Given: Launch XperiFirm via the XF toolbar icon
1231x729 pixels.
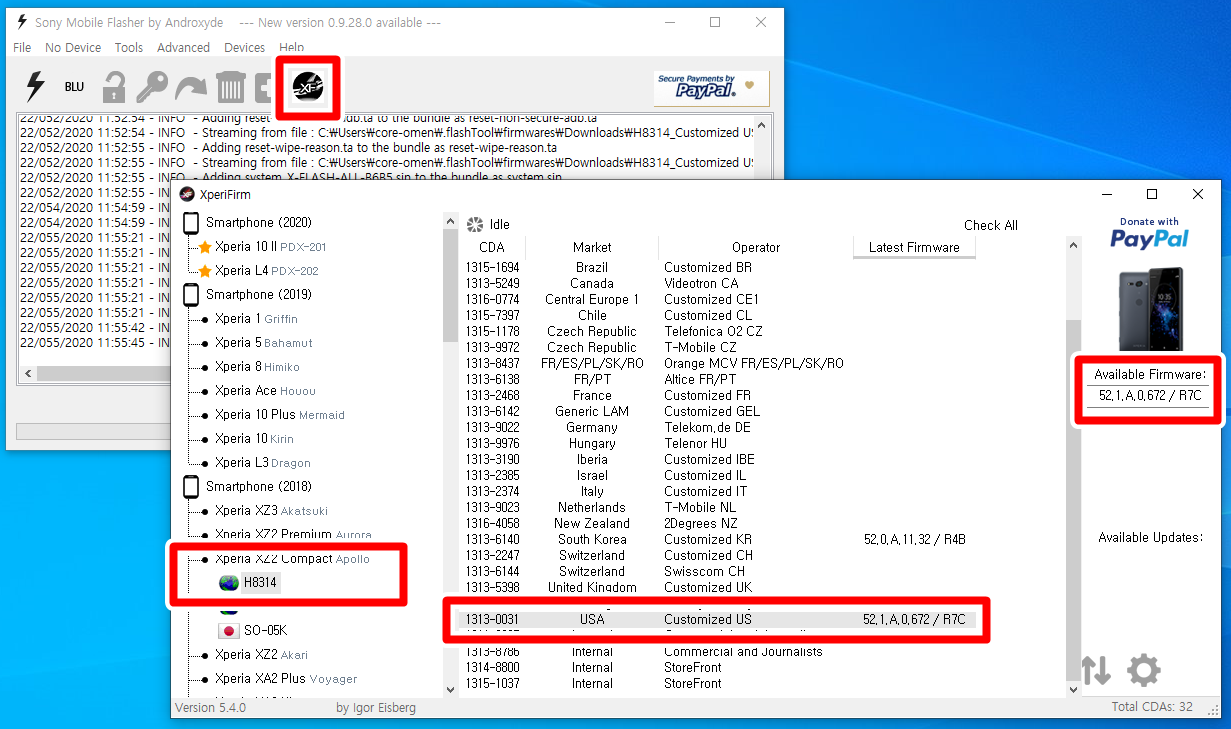Looking at the screenshot, I should point(308,89).
